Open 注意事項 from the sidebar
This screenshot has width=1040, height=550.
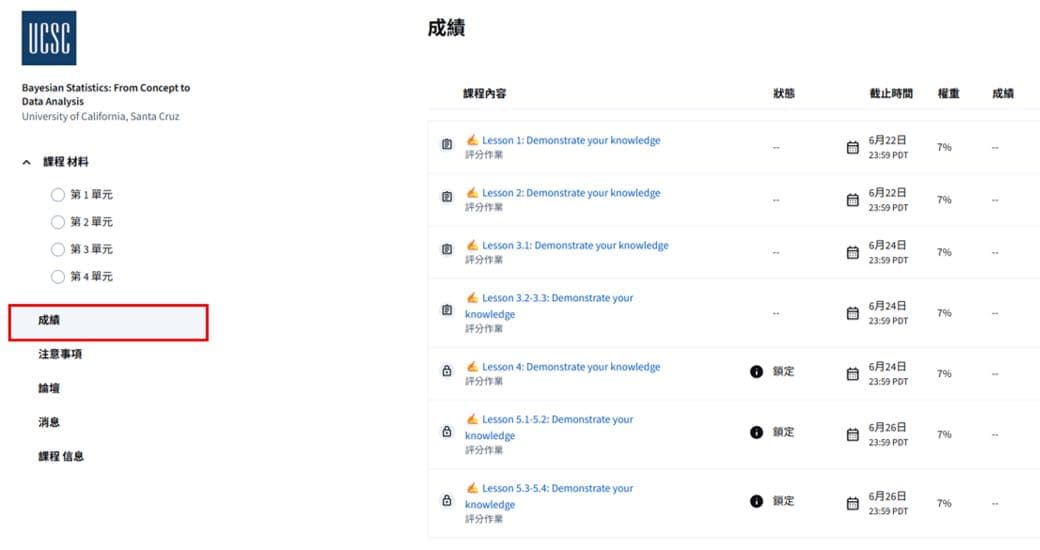[60, 354]
